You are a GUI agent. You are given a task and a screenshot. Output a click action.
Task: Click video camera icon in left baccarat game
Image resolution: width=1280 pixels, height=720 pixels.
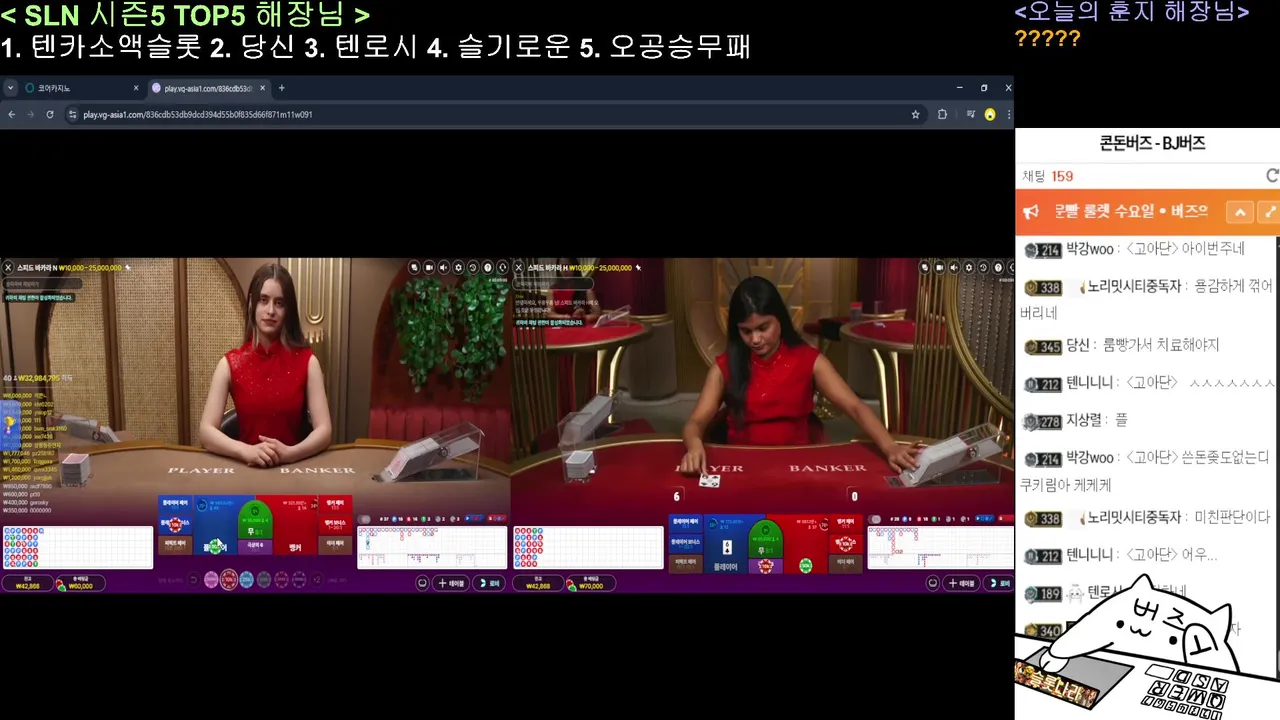coord(429,267)
